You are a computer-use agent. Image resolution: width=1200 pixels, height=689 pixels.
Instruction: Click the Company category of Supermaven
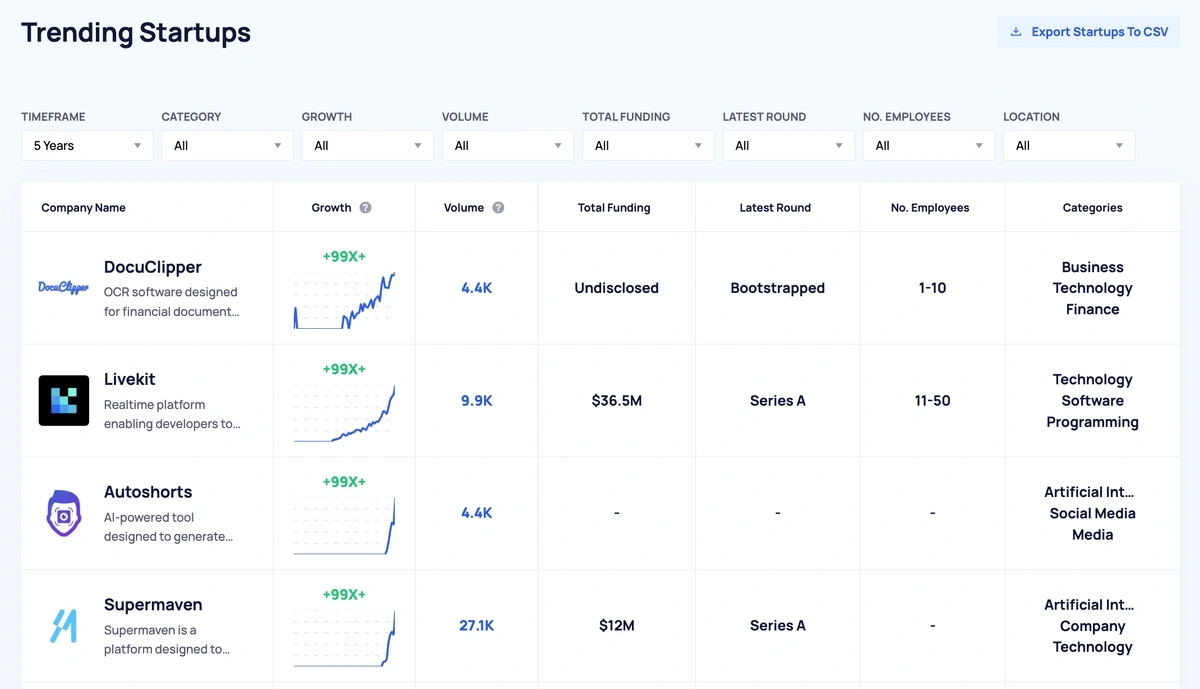tap(1093, 626)
